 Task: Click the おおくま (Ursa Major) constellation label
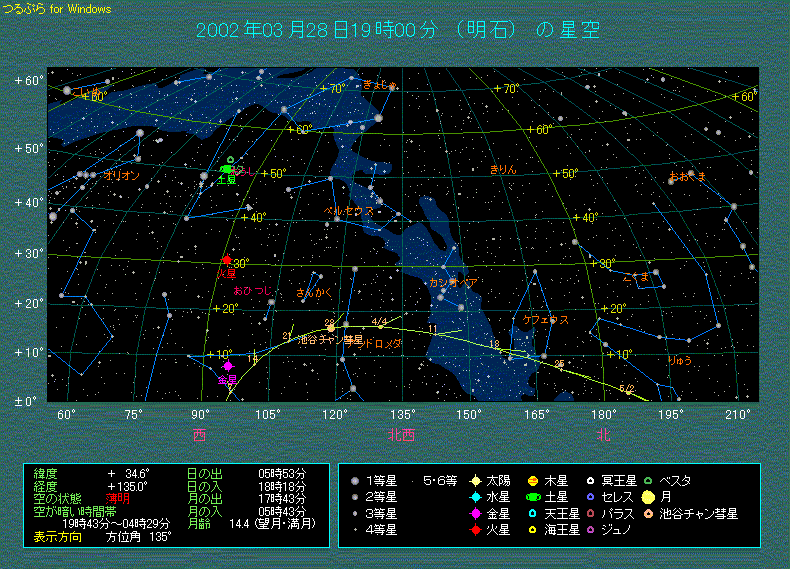(687, 176)
